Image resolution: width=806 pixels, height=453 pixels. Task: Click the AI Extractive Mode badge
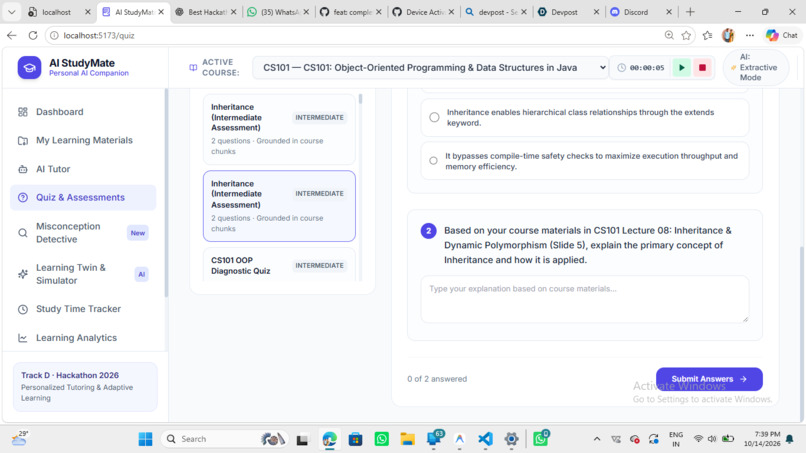pos(756,67)
